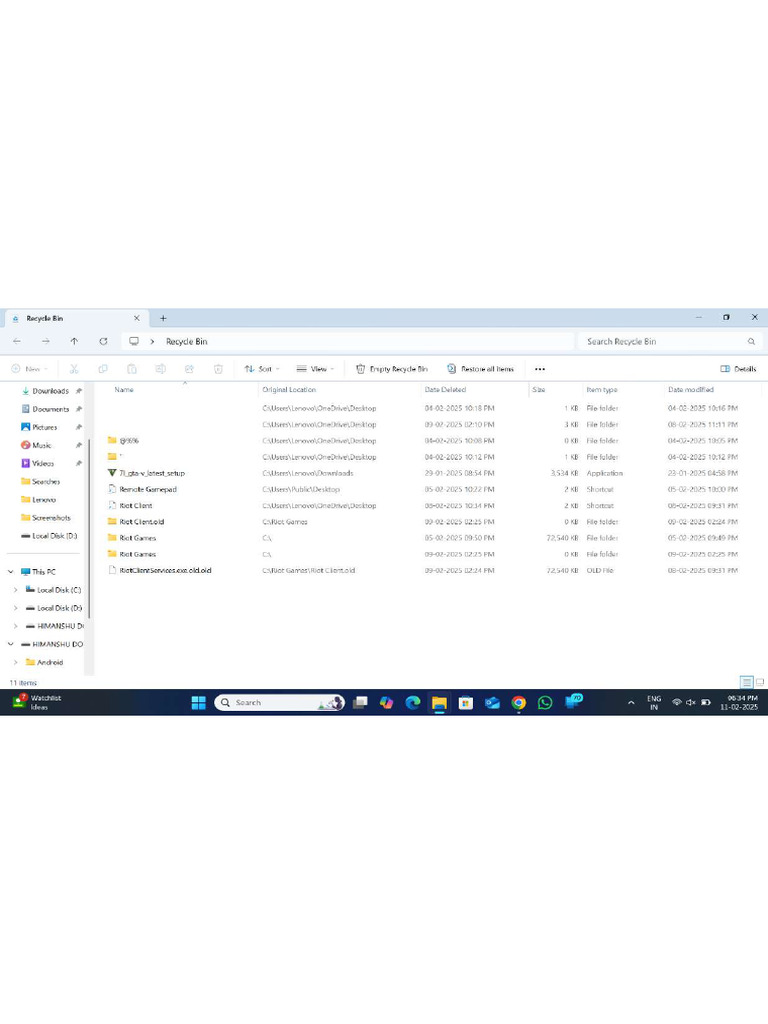Expand Local Disk (C:) in tree
This screenshot has width=768, height=1024.
point(16,590)
